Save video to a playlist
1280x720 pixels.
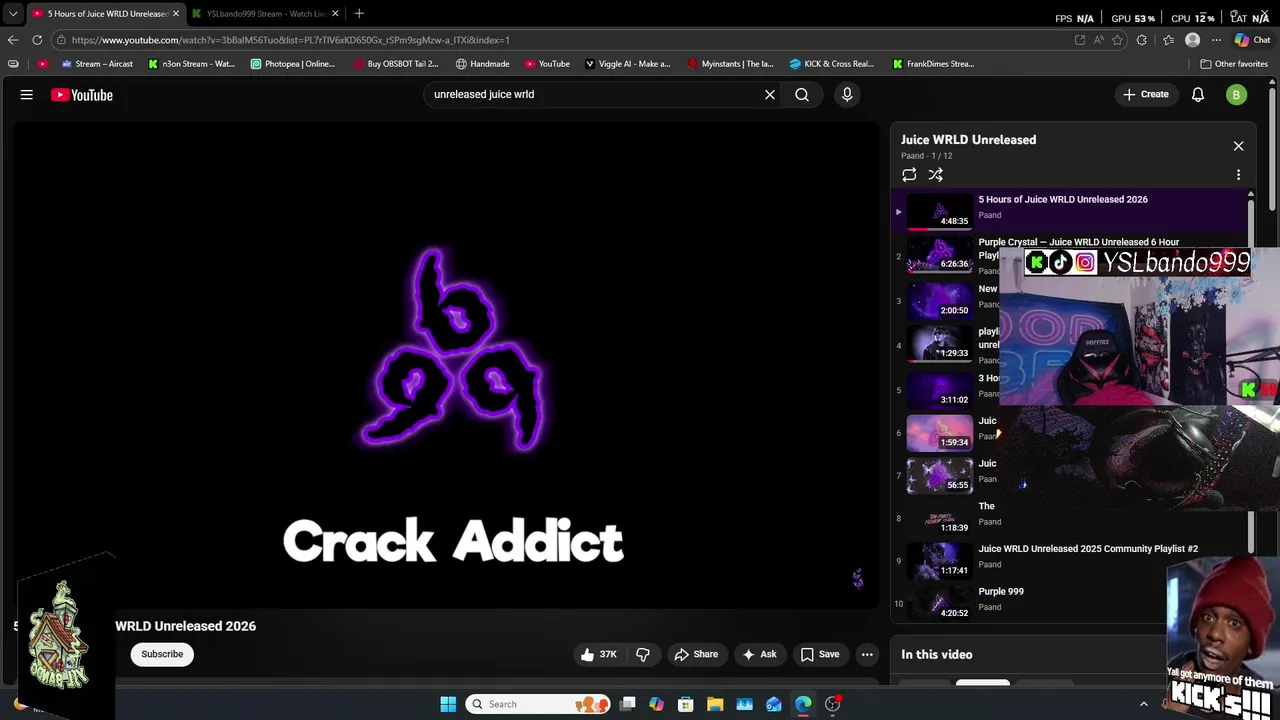click(x=819, y=654)
